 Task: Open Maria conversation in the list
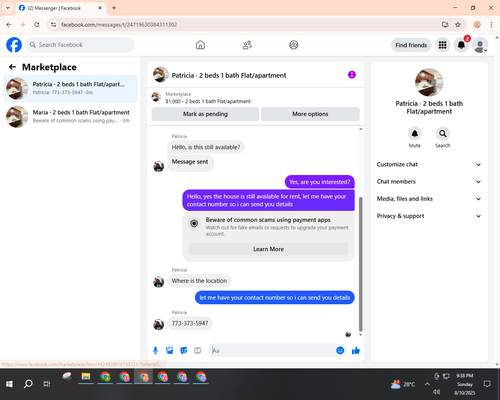click(70, 117)
